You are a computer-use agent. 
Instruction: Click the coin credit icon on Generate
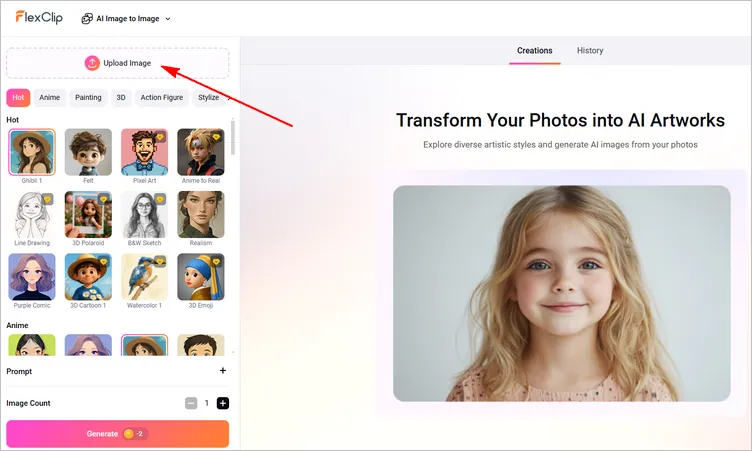tap(128, 434)
